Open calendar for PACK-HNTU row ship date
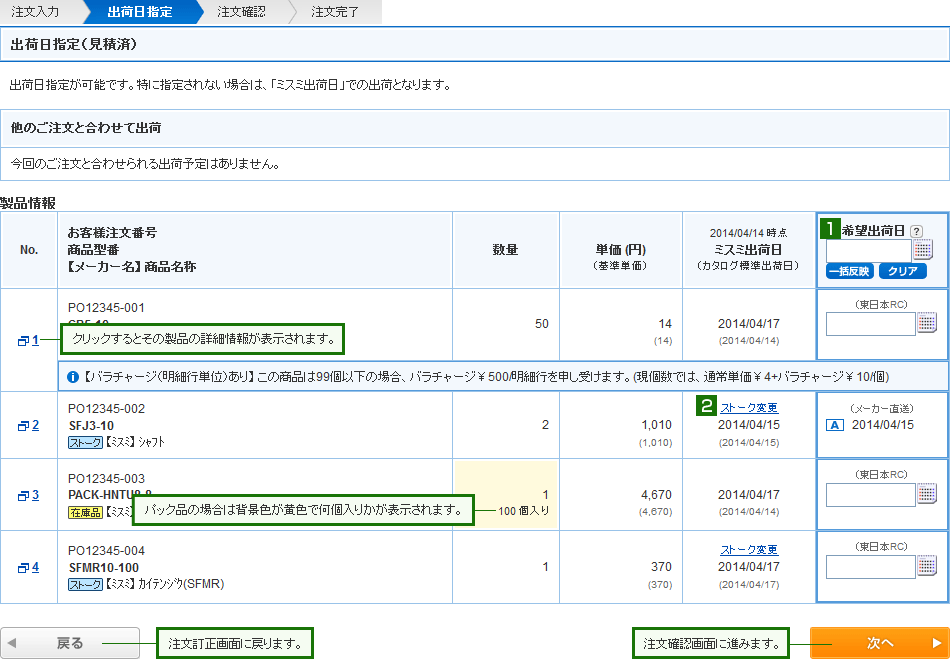Image resolution: width=950 pixels, height=660 pixels. 926,494
